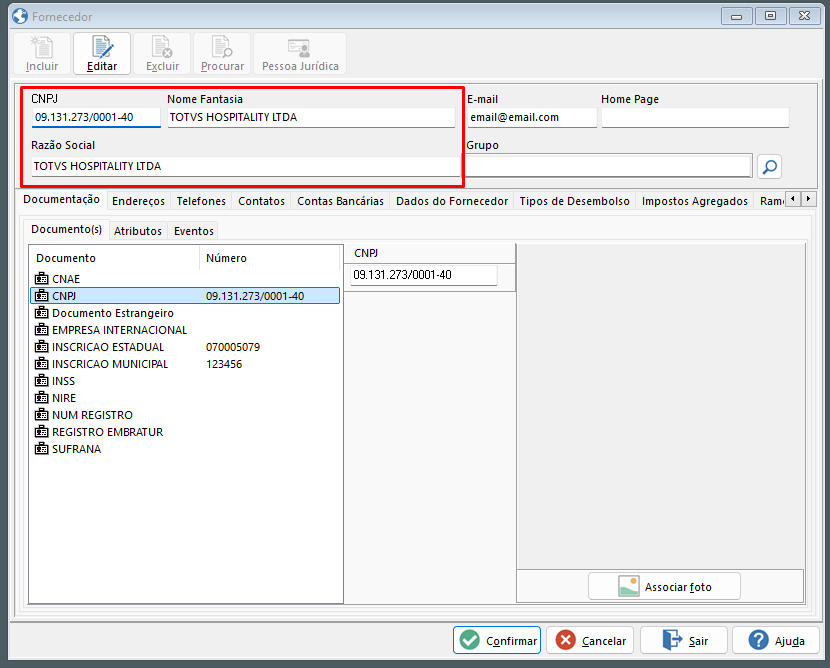
Task: Open the Dados do Fornecedor tab
Action: point(452,201)
